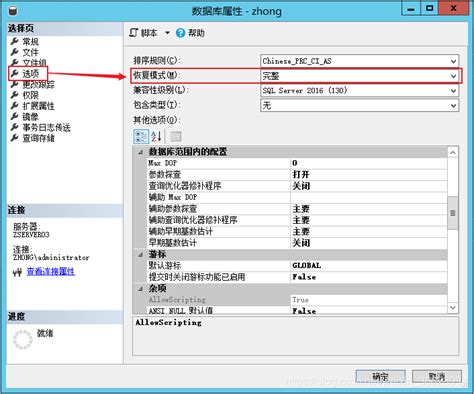
Task: Cancel with the 取消 button
Action: 437,377
